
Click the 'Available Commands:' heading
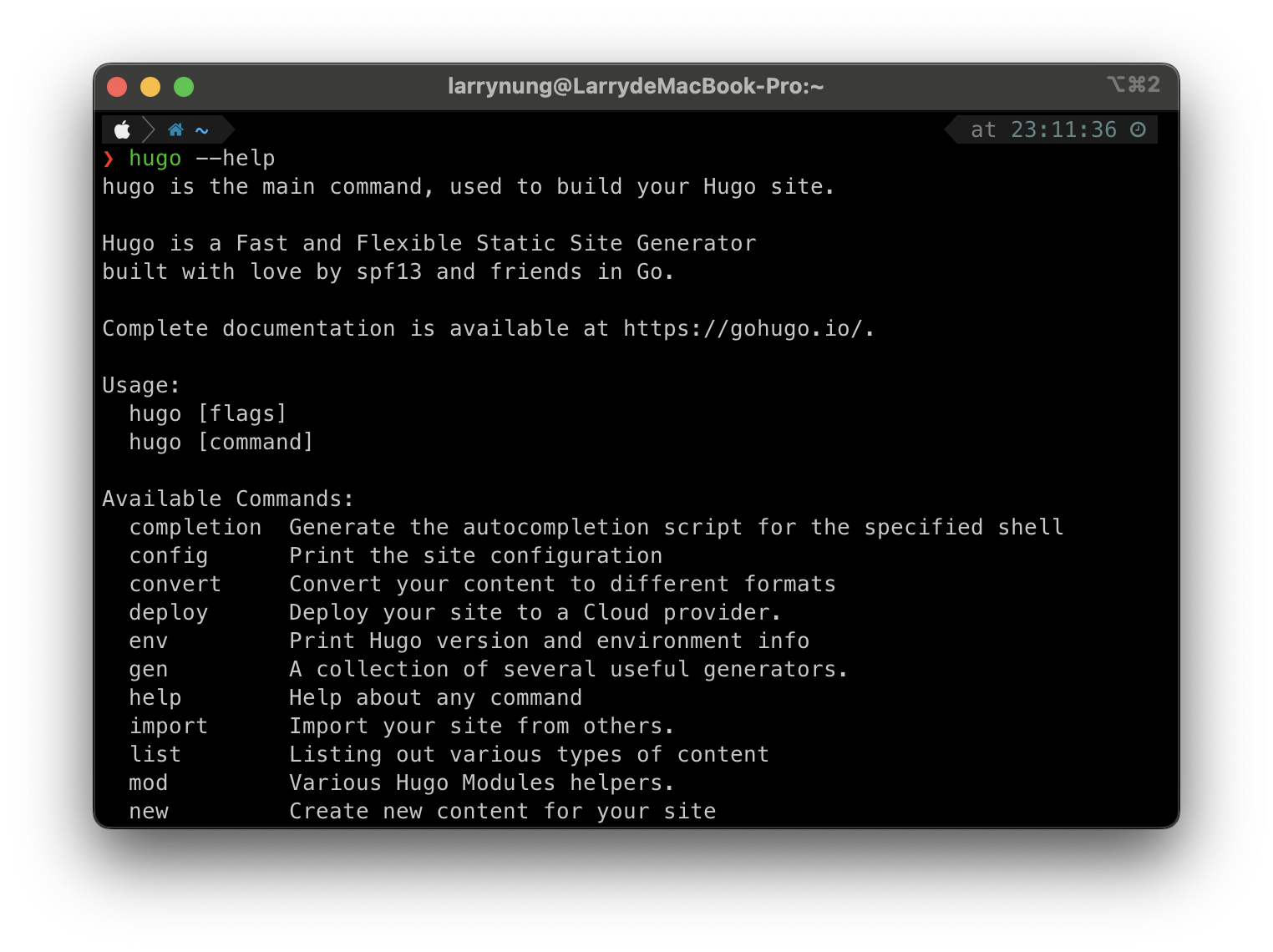tap(228, 499)
